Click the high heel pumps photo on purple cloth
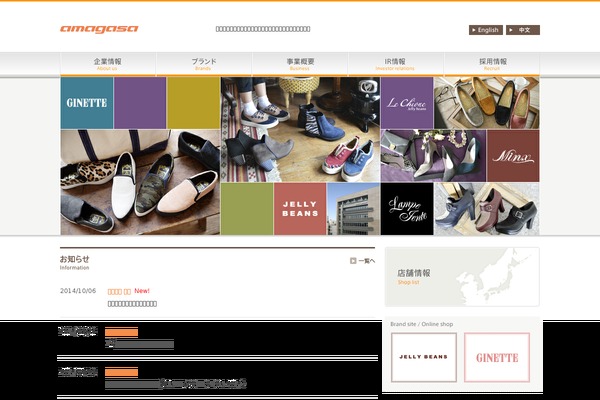This screenshot has height=400, width=600. click(x=433, y=156)
